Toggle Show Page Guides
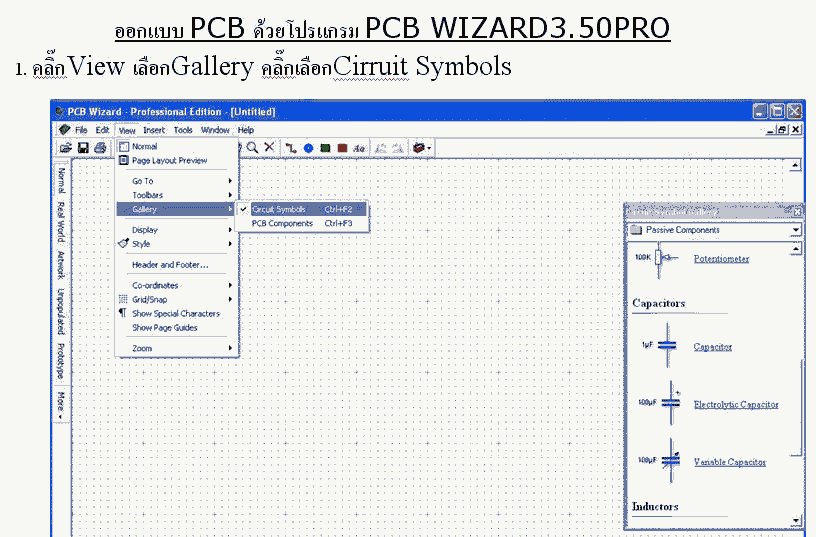The width and height of the screenshot is (816, 537). 177,327
